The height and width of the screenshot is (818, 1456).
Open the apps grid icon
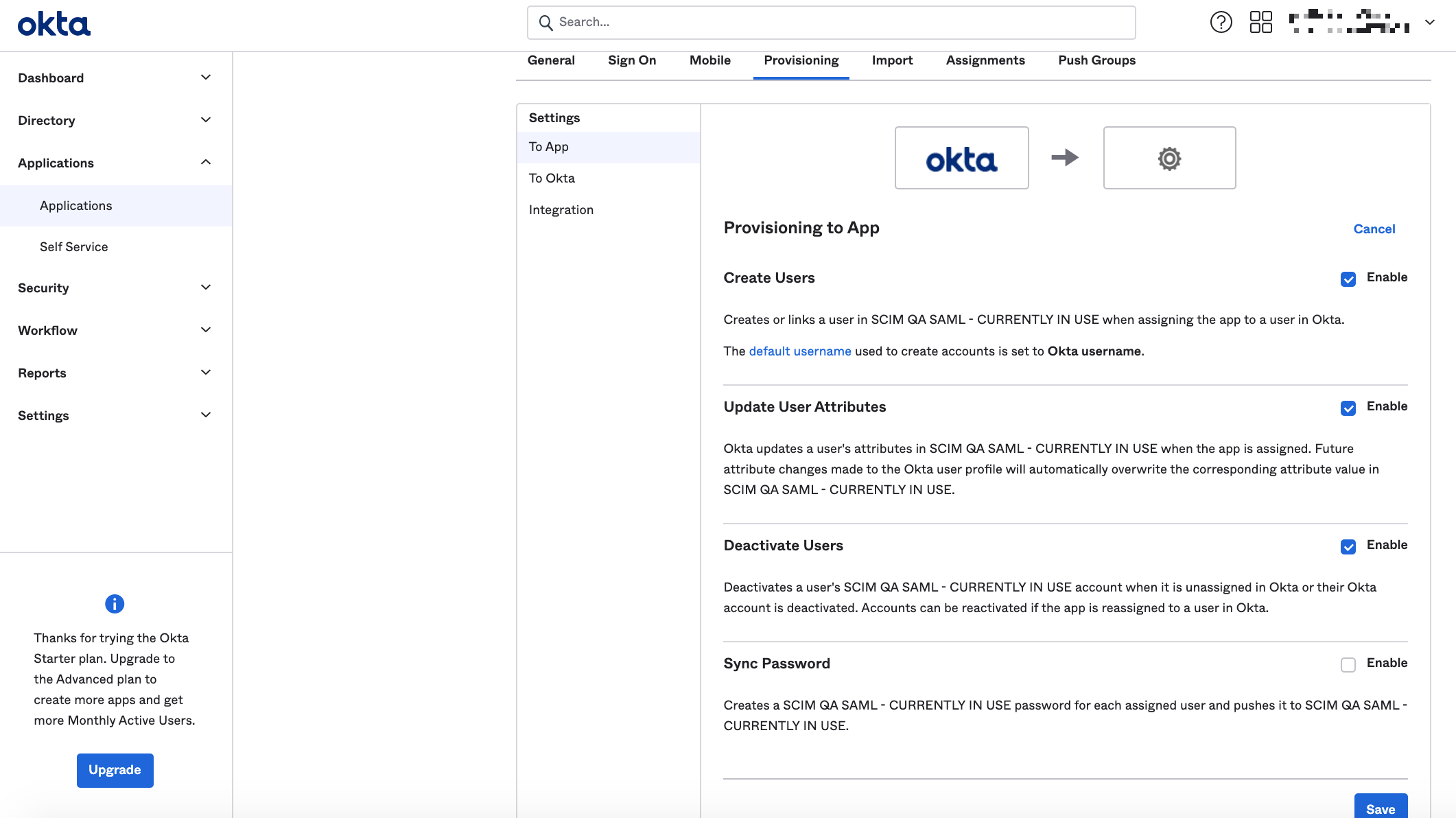(1260, 22)
